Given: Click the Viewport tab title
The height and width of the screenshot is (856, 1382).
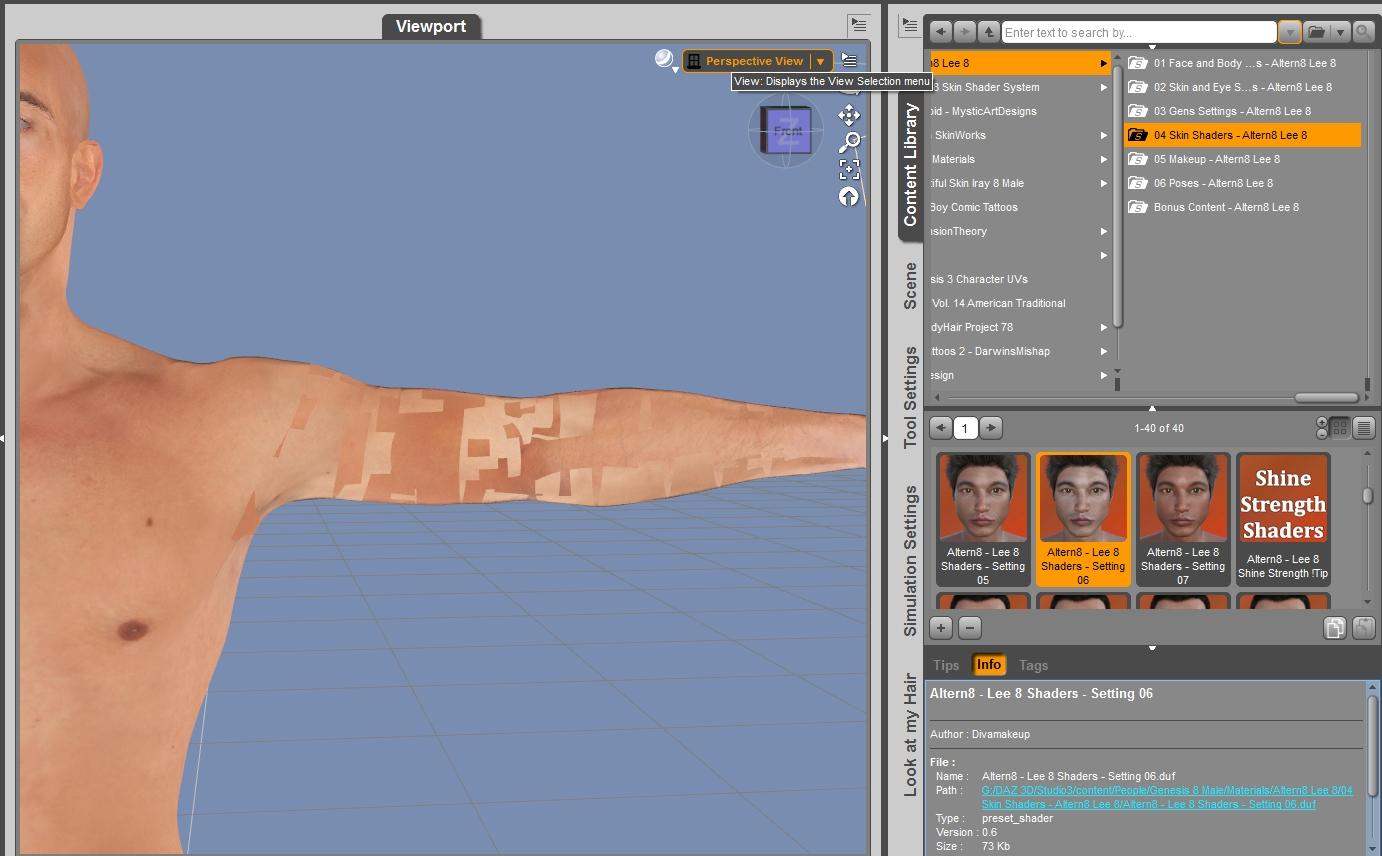Looking at the screenshot, I should [431, 26].
